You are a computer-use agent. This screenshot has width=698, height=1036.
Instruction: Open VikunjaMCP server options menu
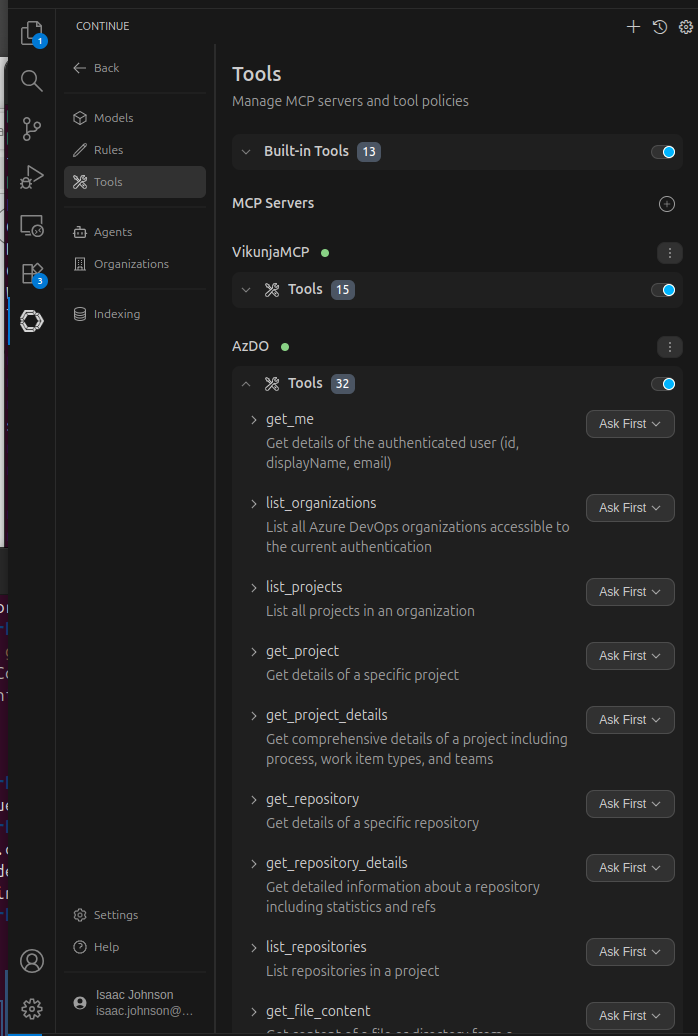(669, 253)
